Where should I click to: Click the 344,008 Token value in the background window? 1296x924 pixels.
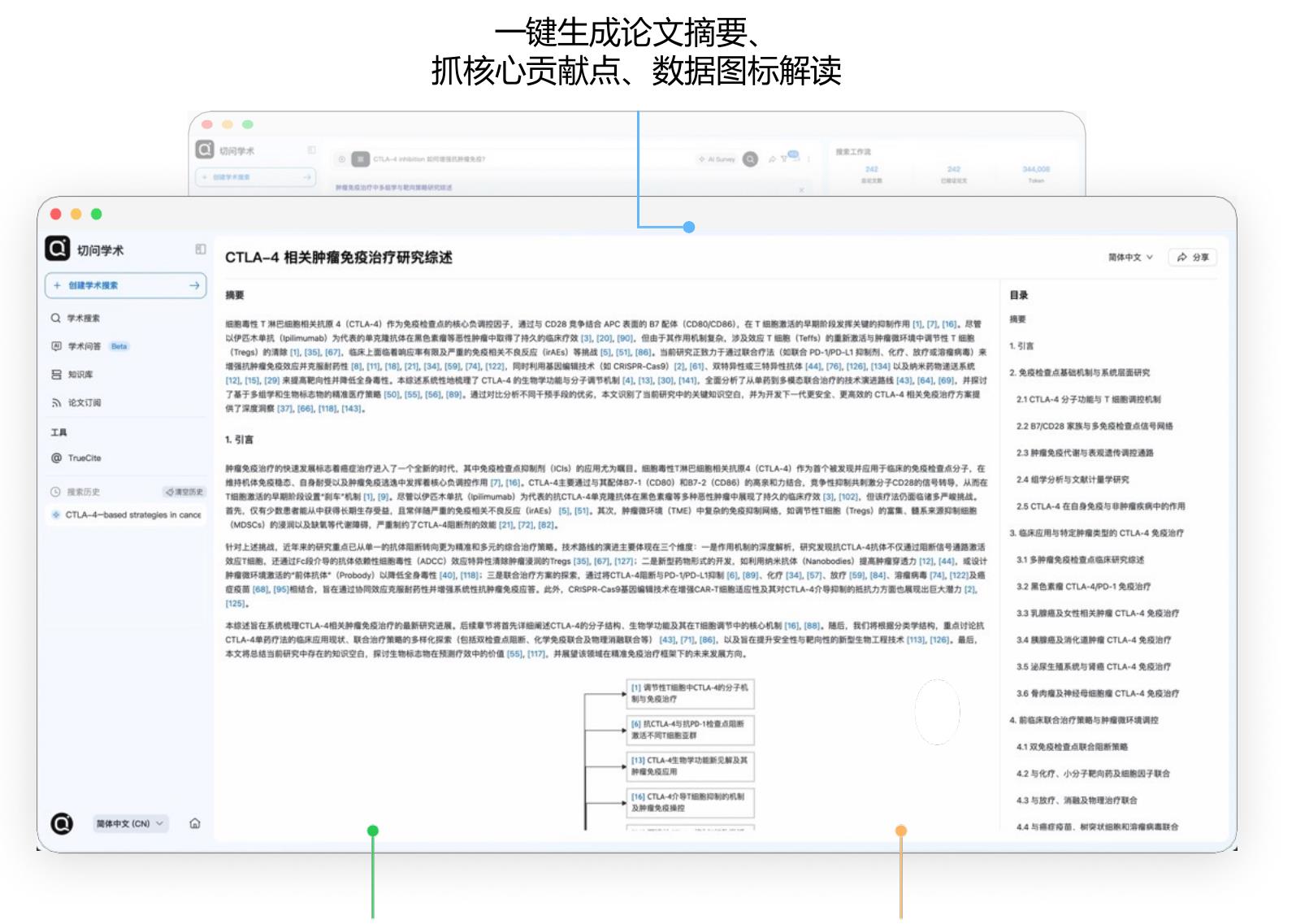(x=1036, y=169)
